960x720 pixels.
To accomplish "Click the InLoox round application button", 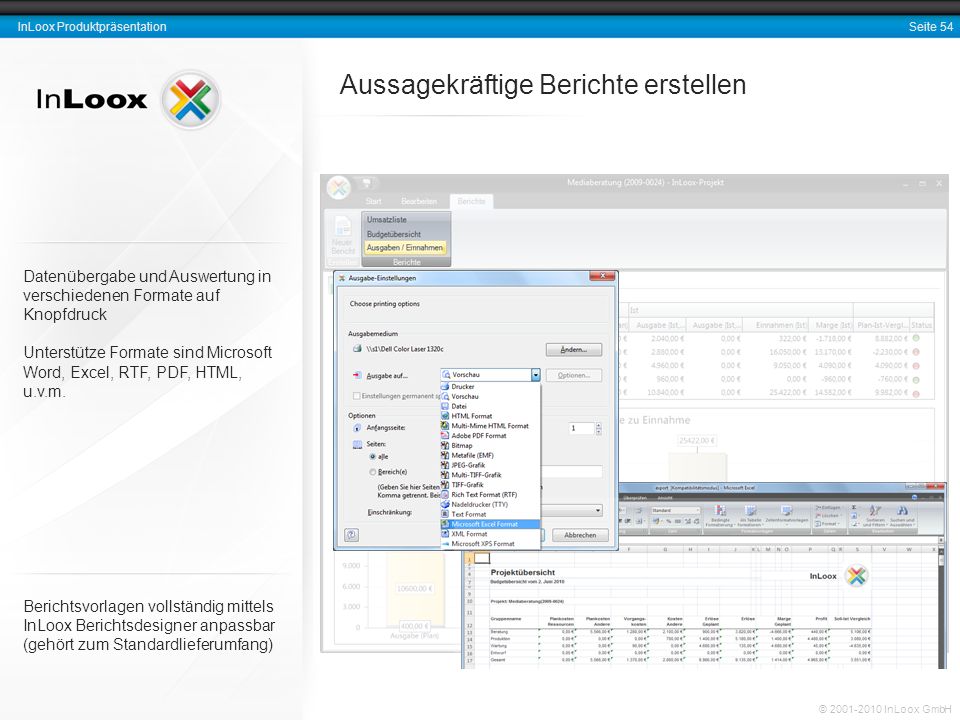I will coord(338,187).
